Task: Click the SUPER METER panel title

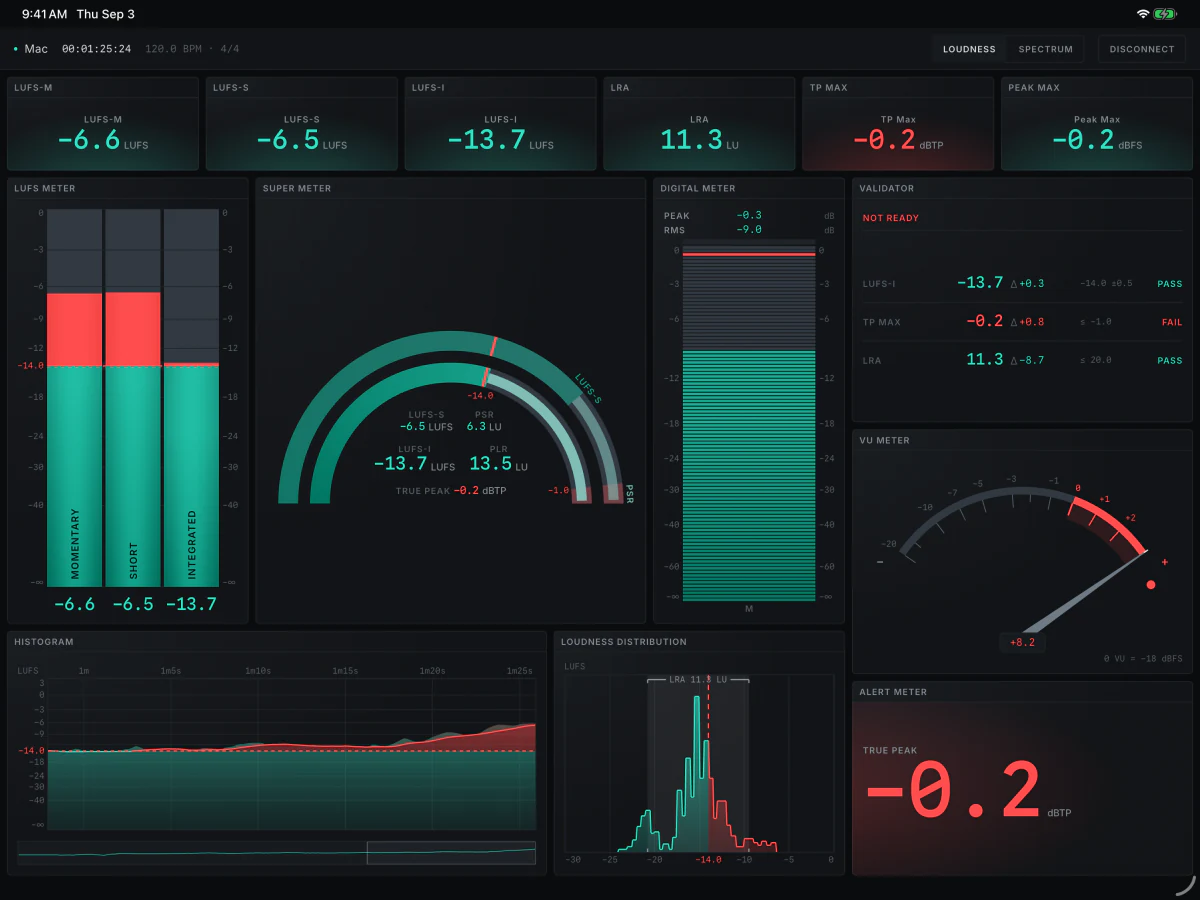Action: 297,188
